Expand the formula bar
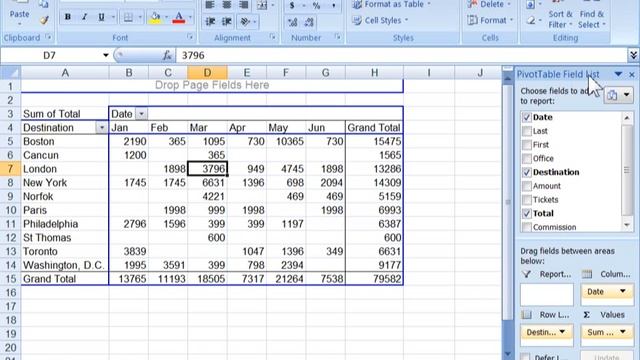 (x=633, y=55)
